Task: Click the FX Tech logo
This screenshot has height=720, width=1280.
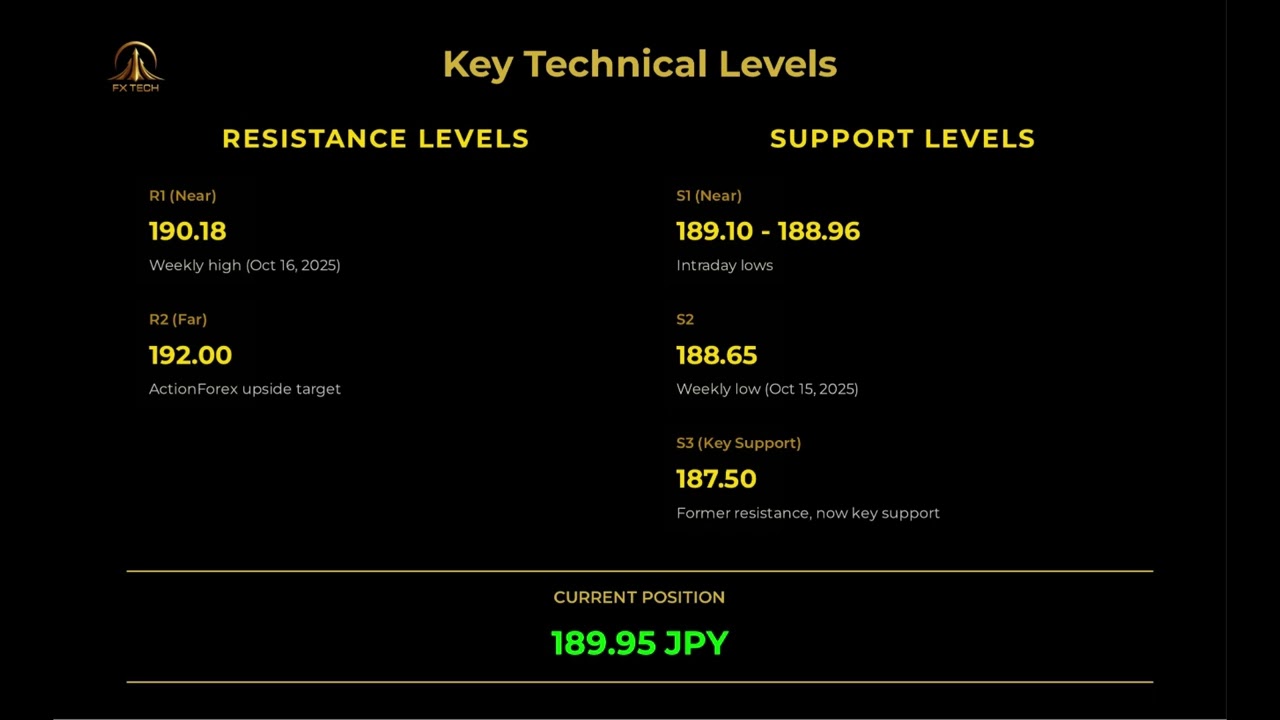Action: click(x=135, y=66)
